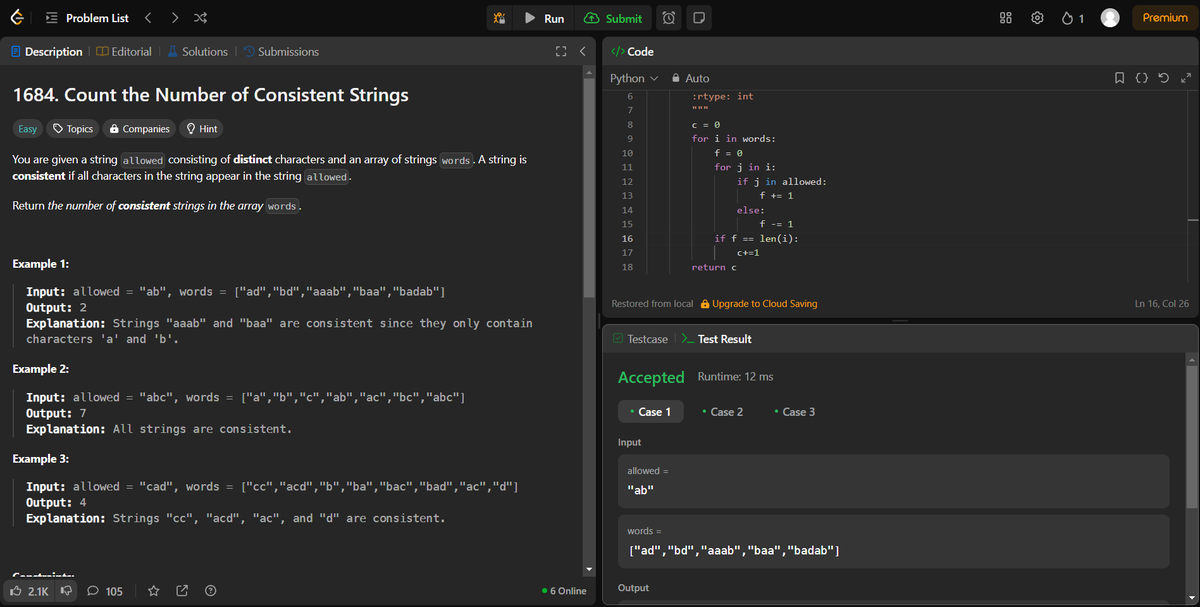The height and width of the screenshot is (607, 1200).
Task: Switch to the Editorial tab
Action: 124,51
